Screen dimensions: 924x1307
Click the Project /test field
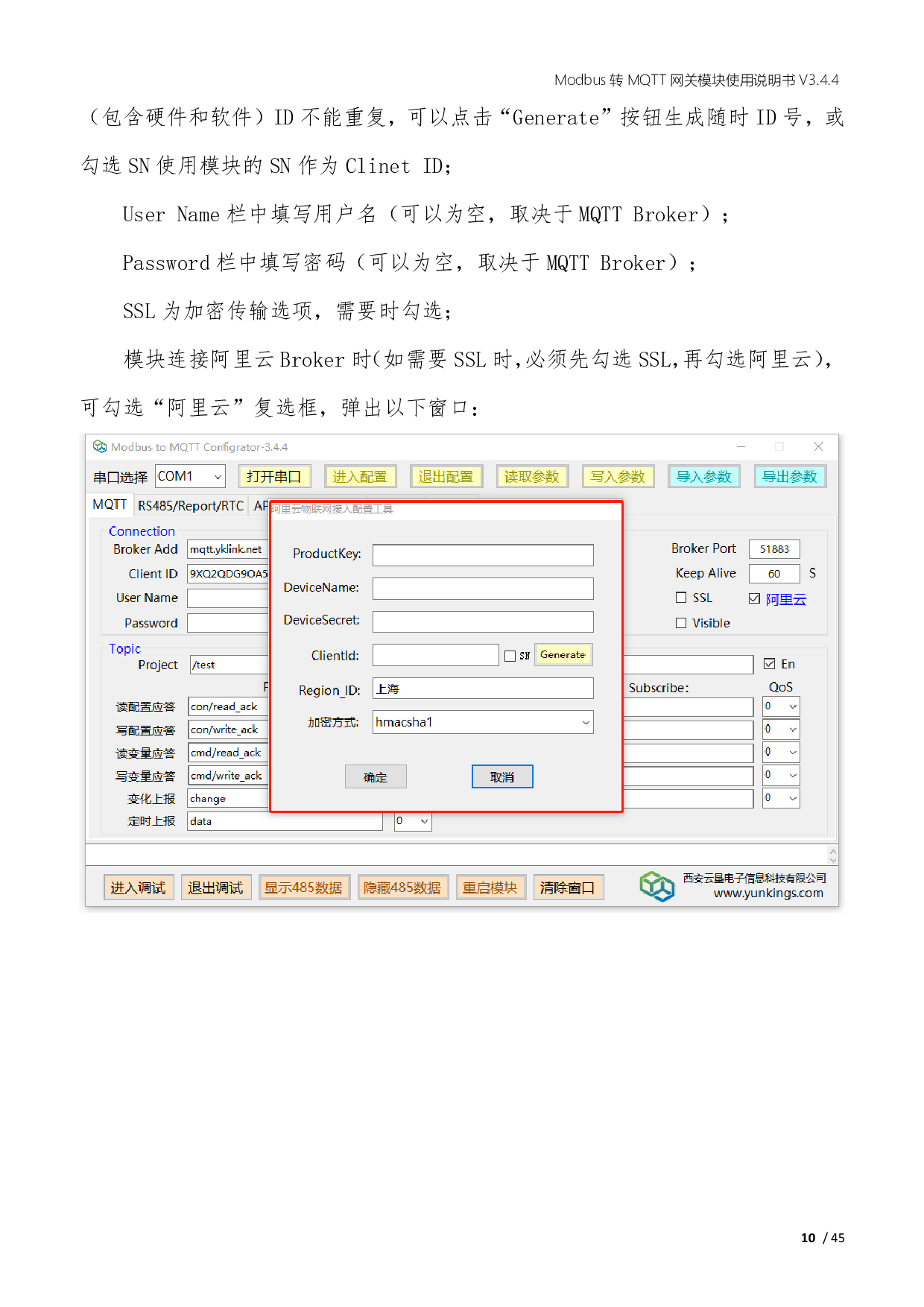pyautogui.click(x=228, y=665)
